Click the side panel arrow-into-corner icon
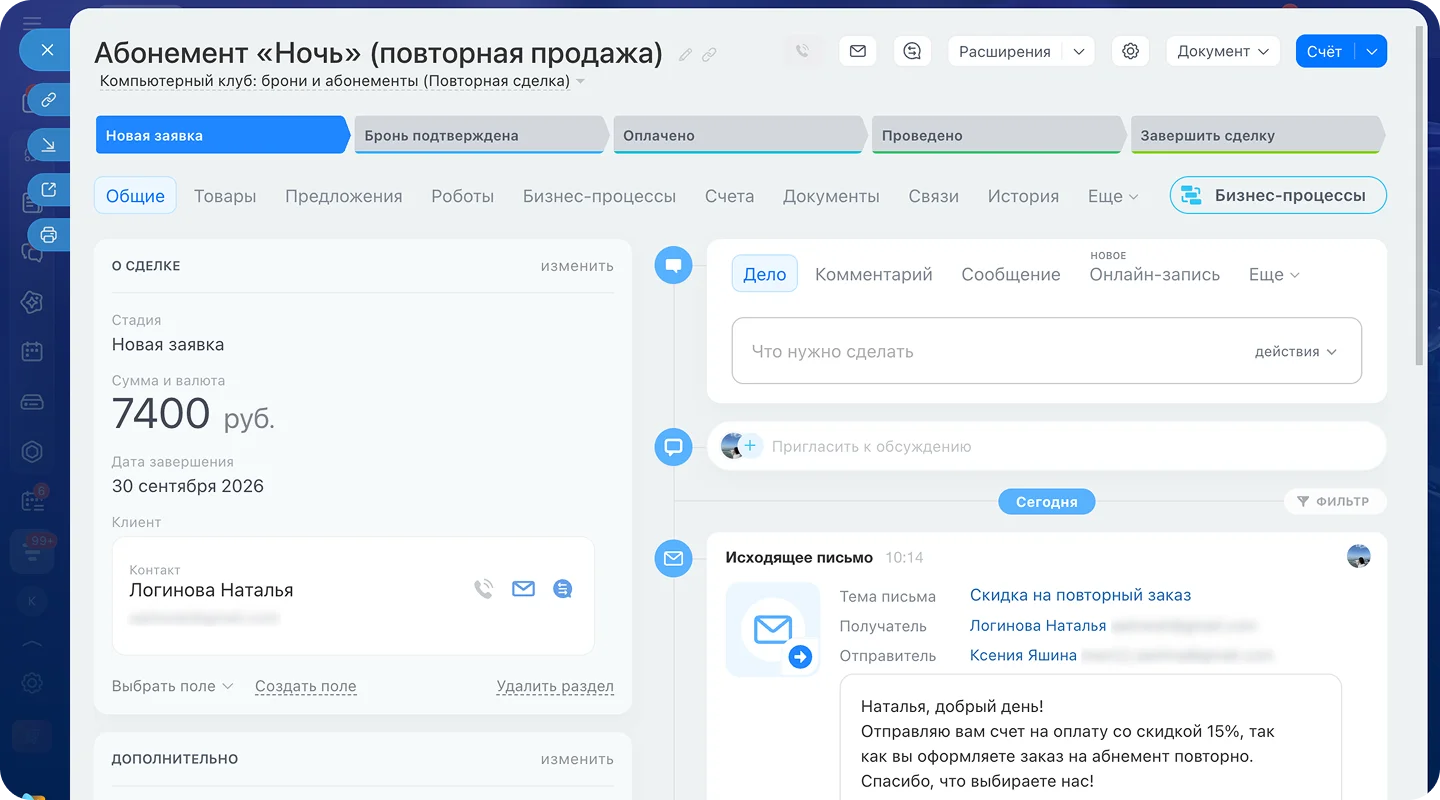The height and width of the screenshot is (800, 1440). [x=48, y=145]
